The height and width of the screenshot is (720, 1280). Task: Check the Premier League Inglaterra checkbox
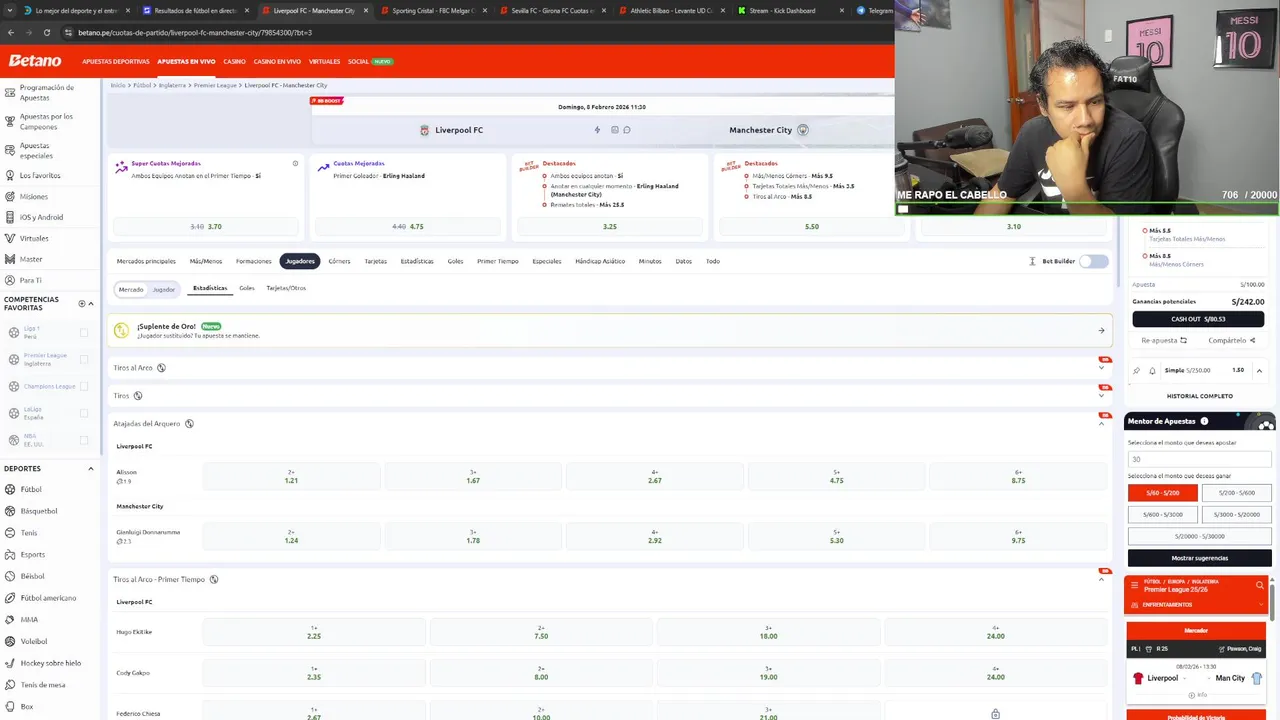tap(84, 359)
